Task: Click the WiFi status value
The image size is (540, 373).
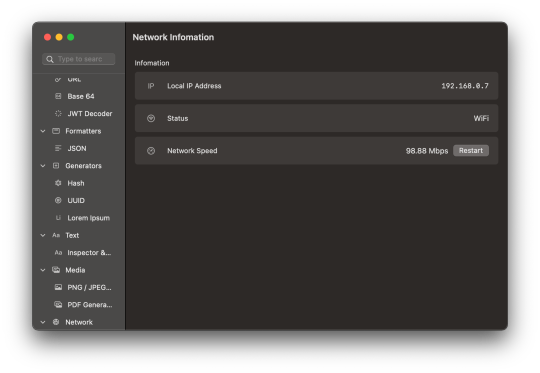Action: [x=481, y=118]
